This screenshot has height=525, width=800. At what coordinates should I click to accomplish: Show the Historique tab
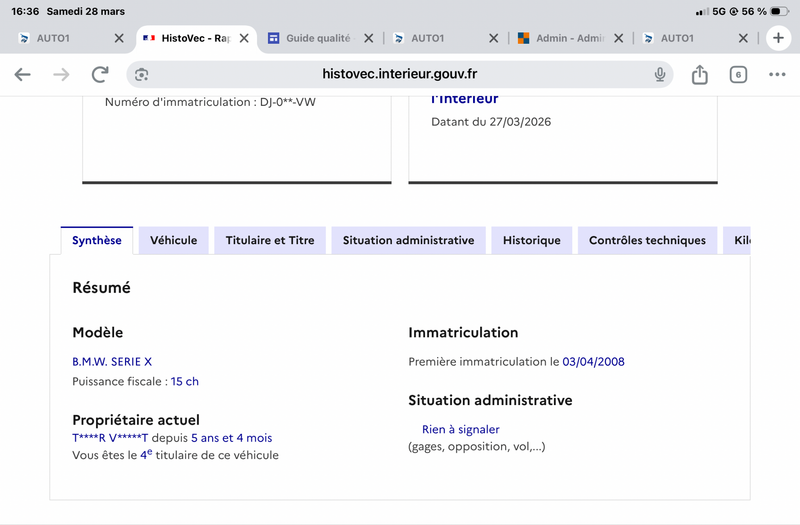point(531,241)
